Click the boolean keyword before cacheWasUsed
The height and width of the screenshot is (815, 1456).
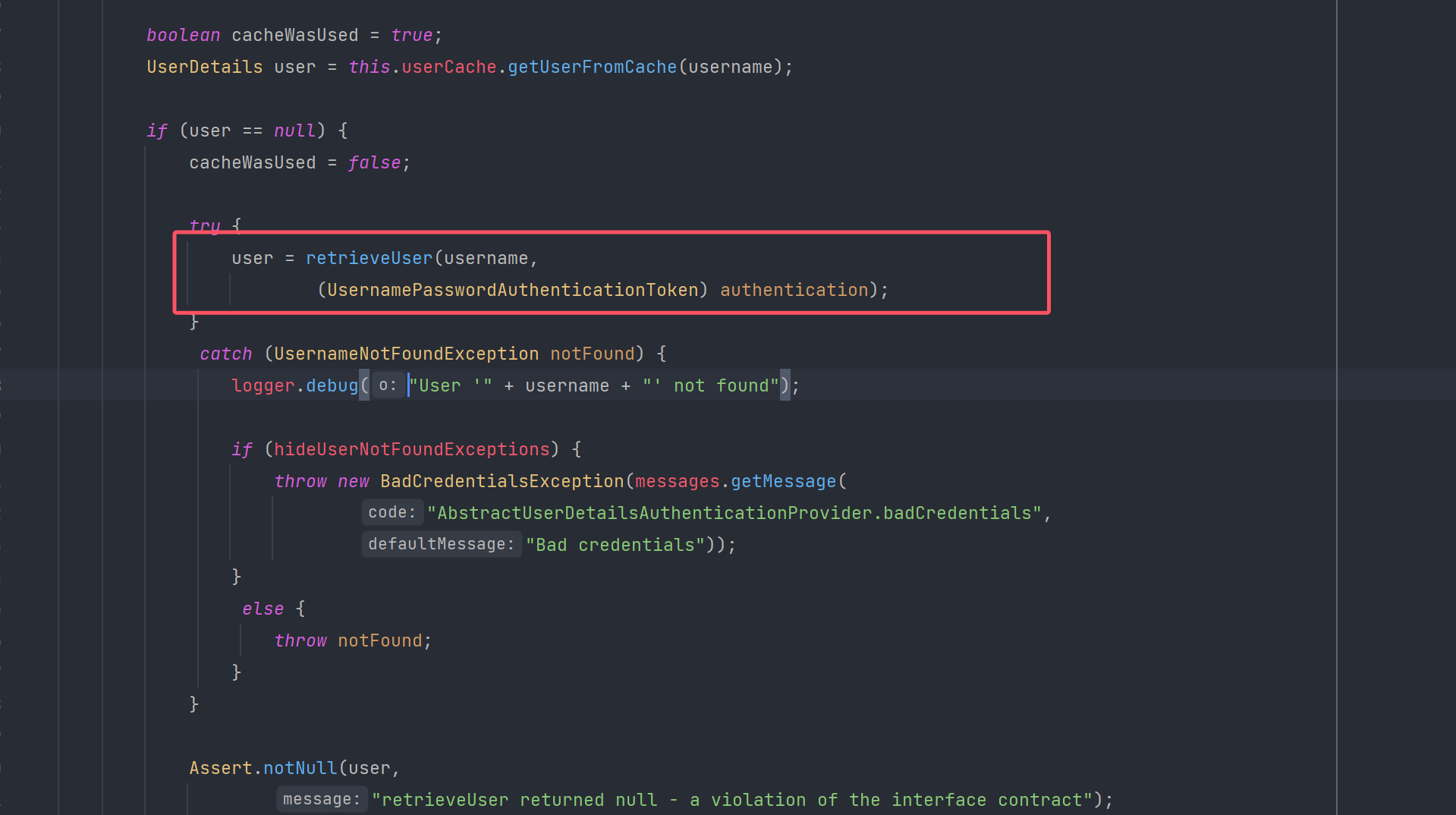tap(183, 35)
